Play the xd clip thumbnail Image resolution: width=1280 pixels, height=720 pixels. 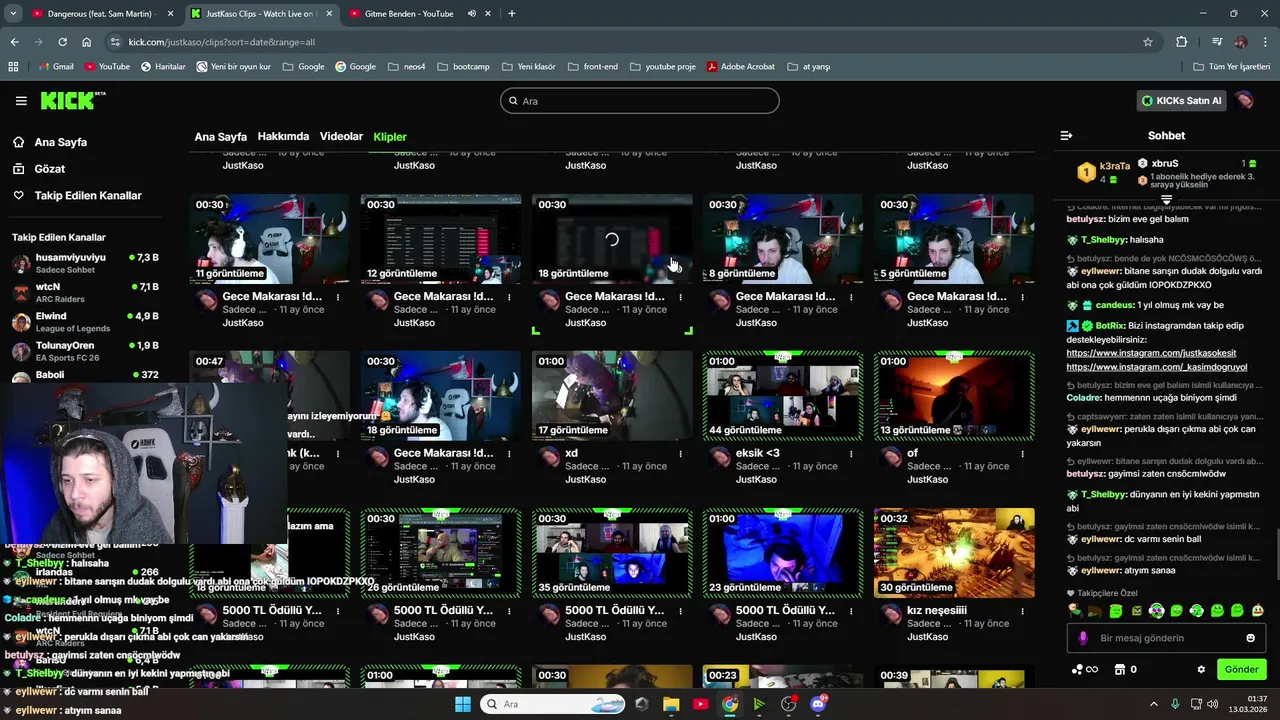click(x=612, y=396)
